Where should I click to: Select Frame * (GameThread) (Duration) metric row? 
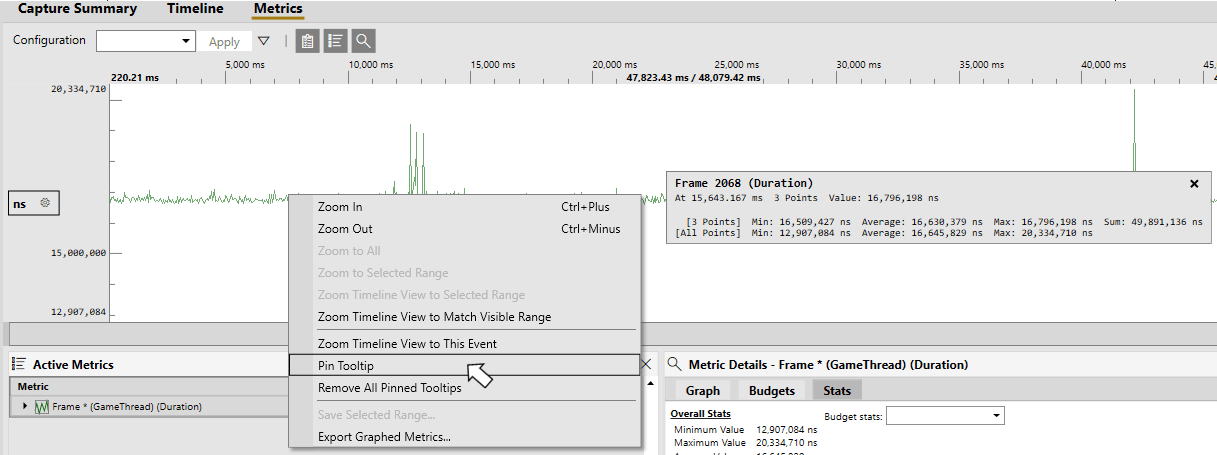point(150,407)
